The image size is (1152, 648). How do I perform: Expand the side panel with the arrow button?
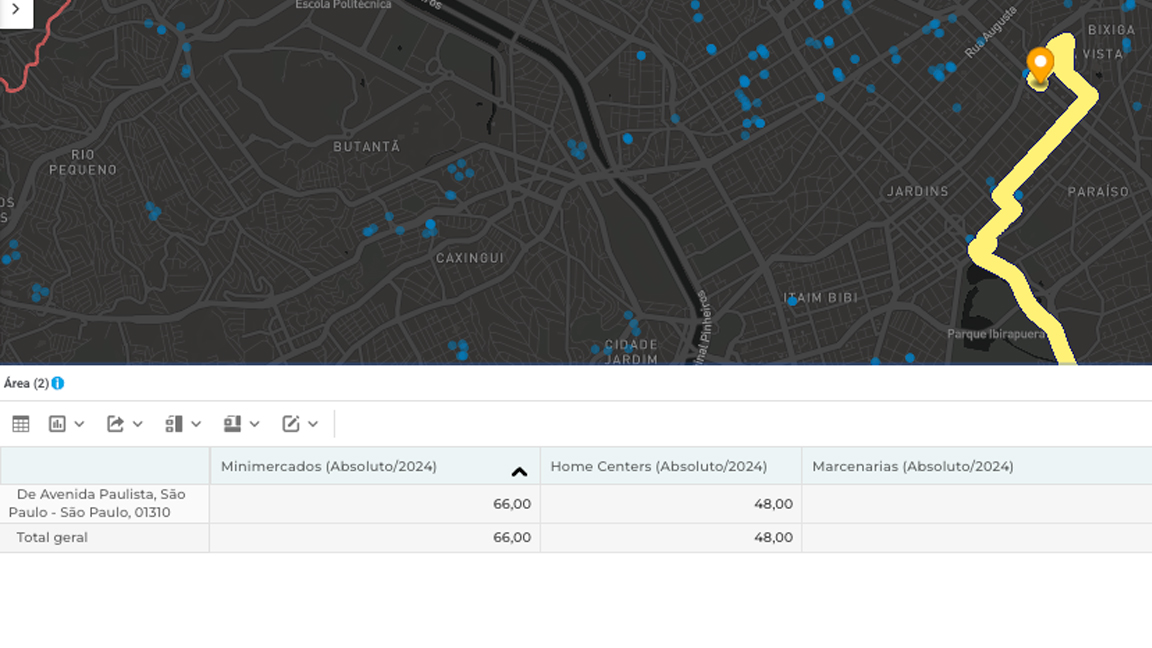(15, 10)
